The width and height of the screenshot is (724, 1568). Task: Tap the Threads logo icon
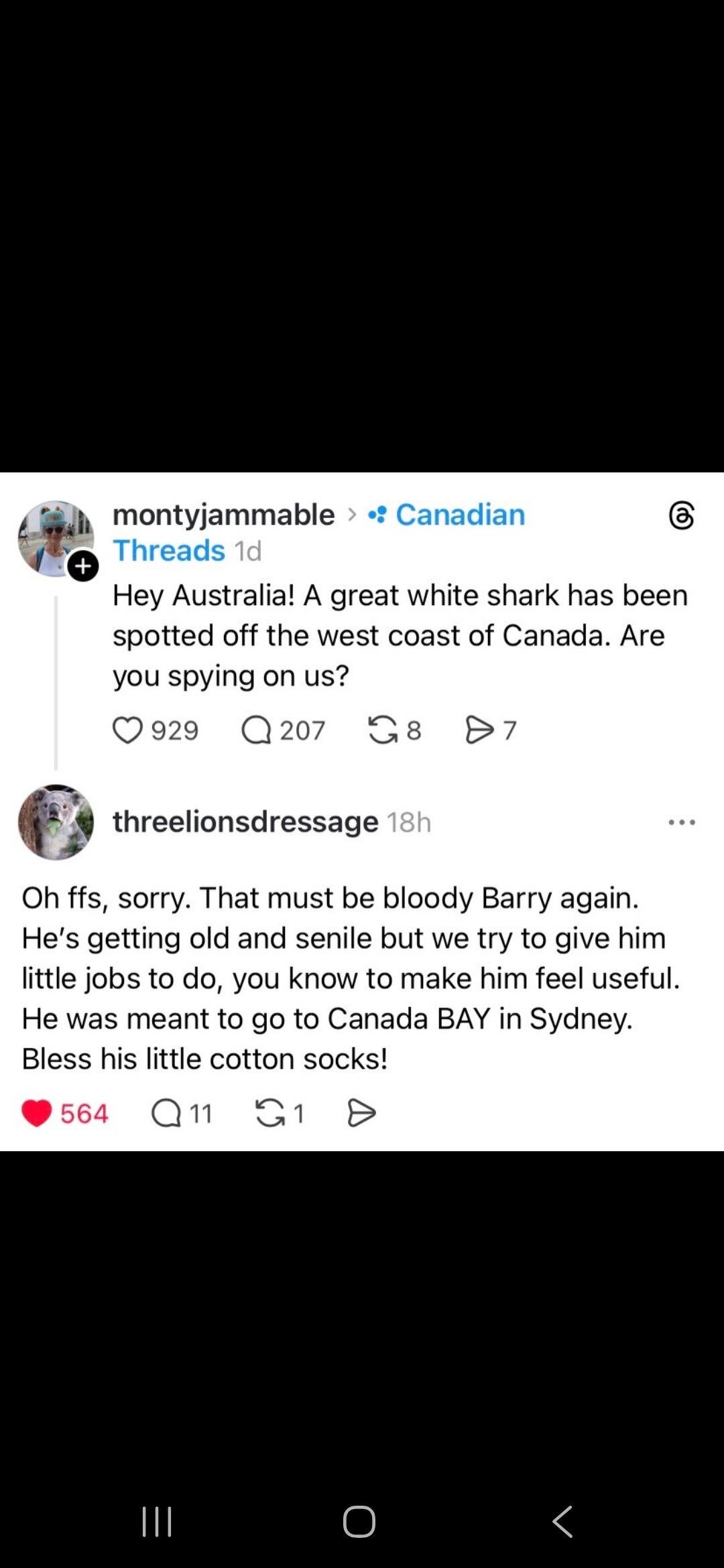pyautogui.click(x=682, y=515)
